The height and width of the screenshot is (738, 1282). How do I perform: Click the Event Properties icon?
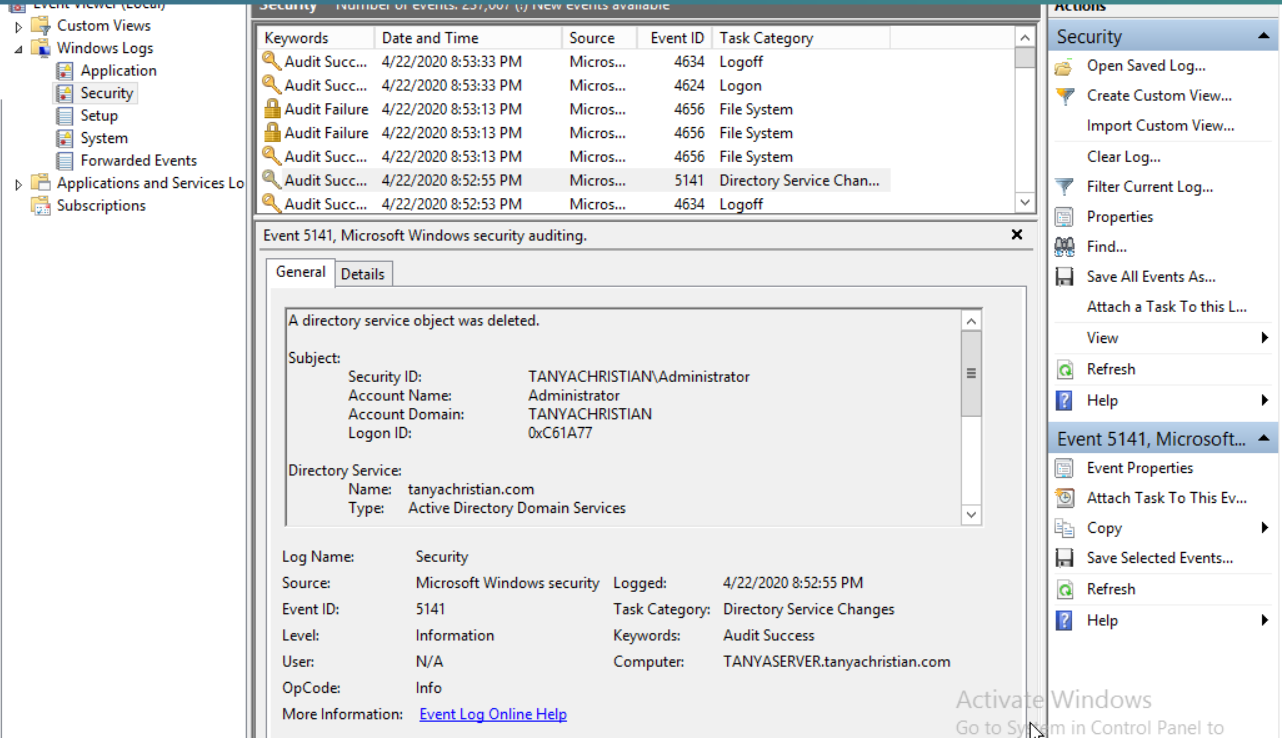click(x=1064, y=468)
